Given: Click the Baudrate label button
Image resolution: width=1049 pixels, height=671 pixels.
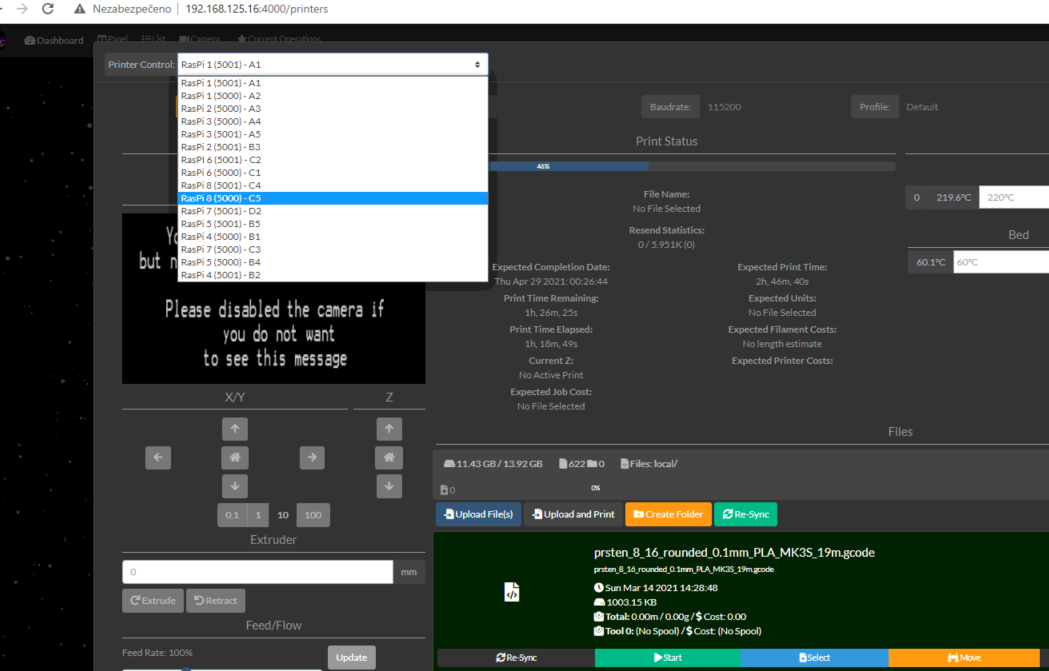Looking at the screenshot, I should tap(670, 107).
